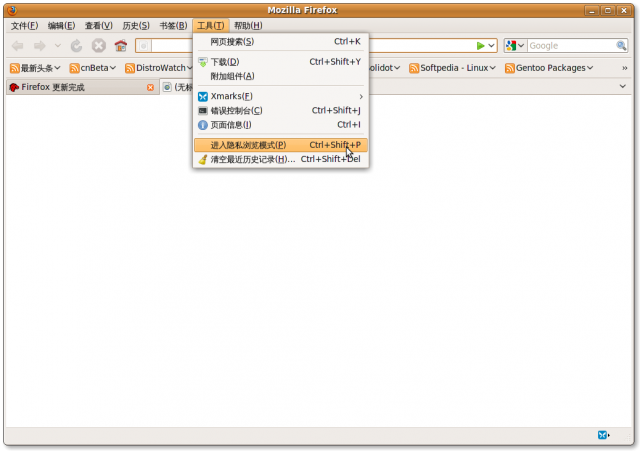This screenshot has width=640, height=451.
Task: Open the Softpedia - Linux feed
Action: (453, 68)
